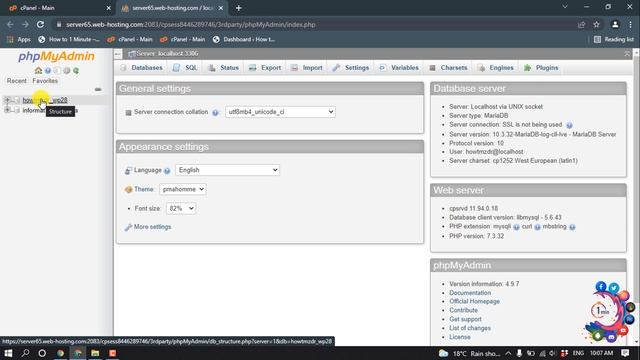Open Server connection collation dropdown
Image resolution: width=640 pixels, height=360 pixels.
coord(280,112)
